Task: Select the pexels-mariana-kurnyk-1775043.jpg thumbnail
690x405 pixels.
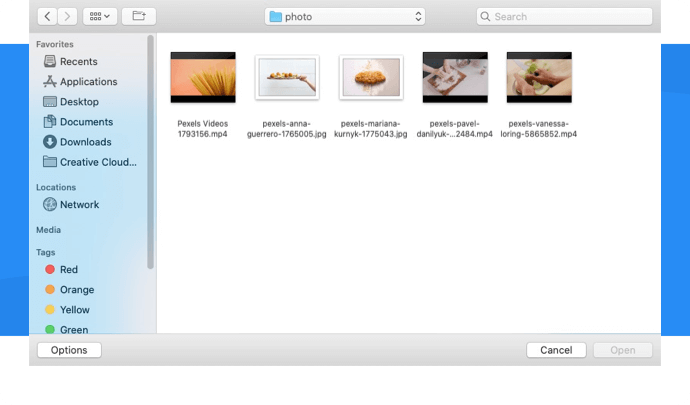Action: 371,77
